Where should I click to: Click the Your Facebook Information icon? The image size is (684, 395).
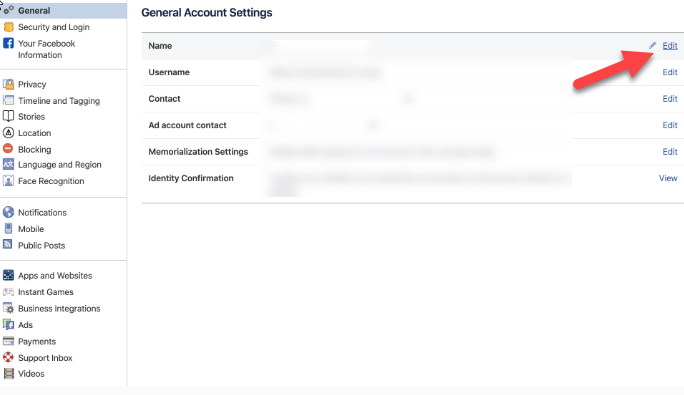coord(8,43)
